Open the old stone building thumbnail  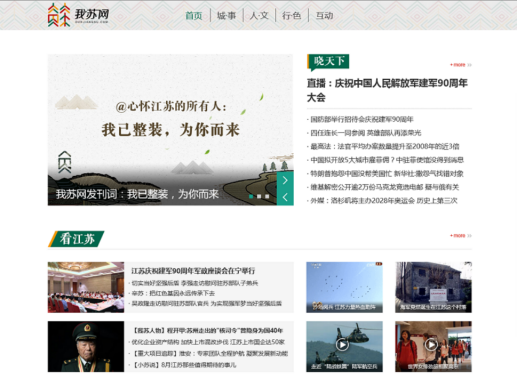[x=433, y=287]
